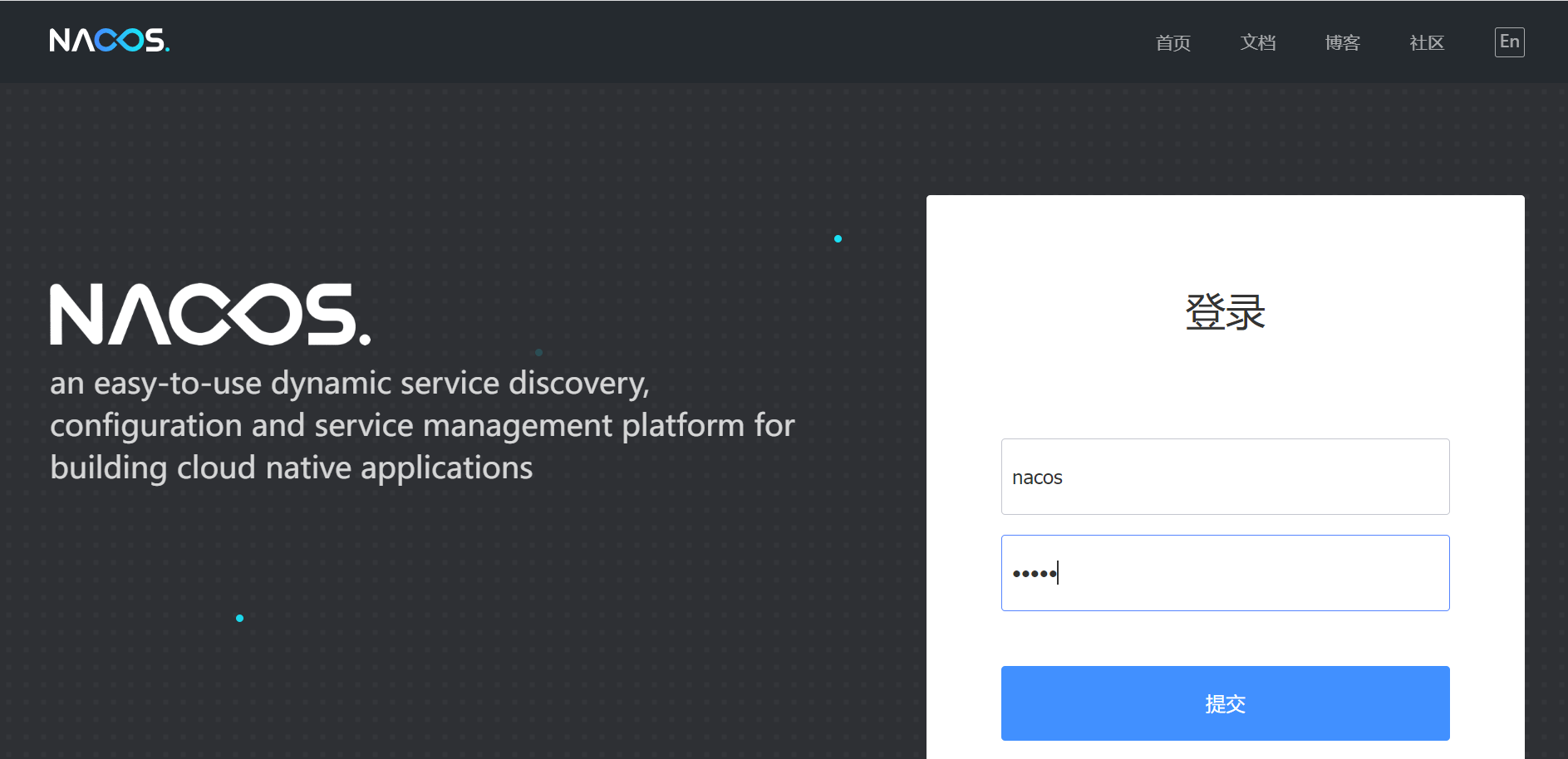Image resolution: width=1568 pixels, height=759 pixels.
Task: Click the NACOS logo in header
Action: click(x=110, y=40)
